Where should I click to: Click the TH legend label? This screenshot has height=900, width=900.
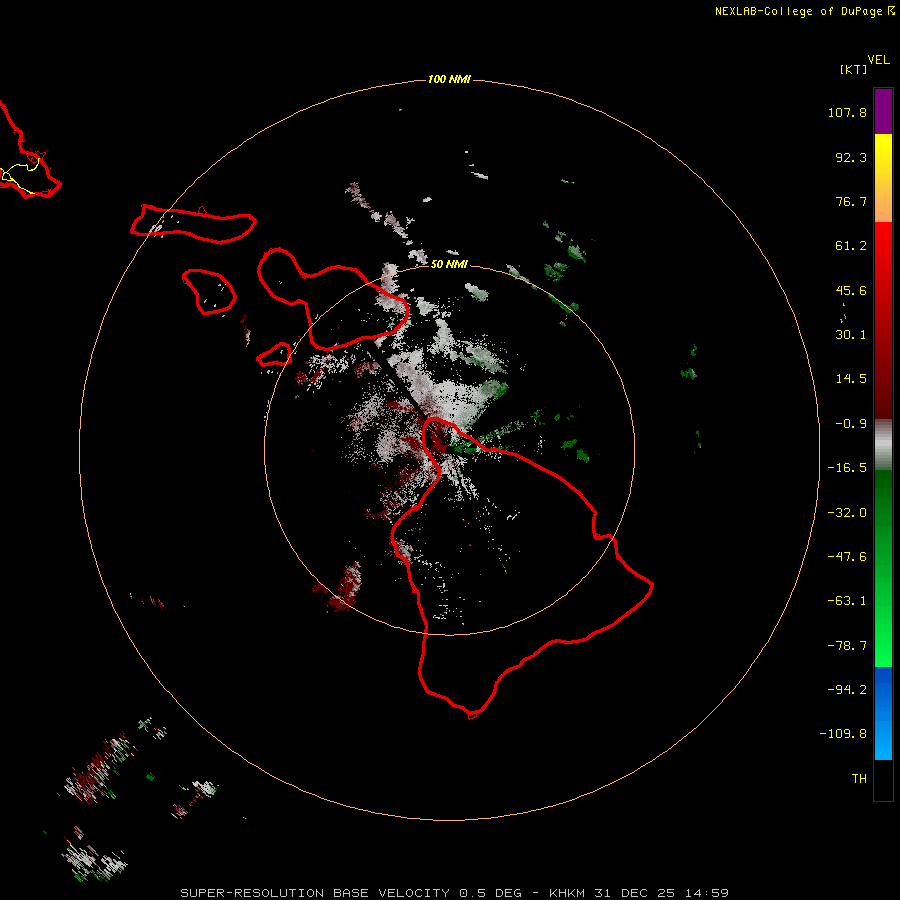point(859,779)
